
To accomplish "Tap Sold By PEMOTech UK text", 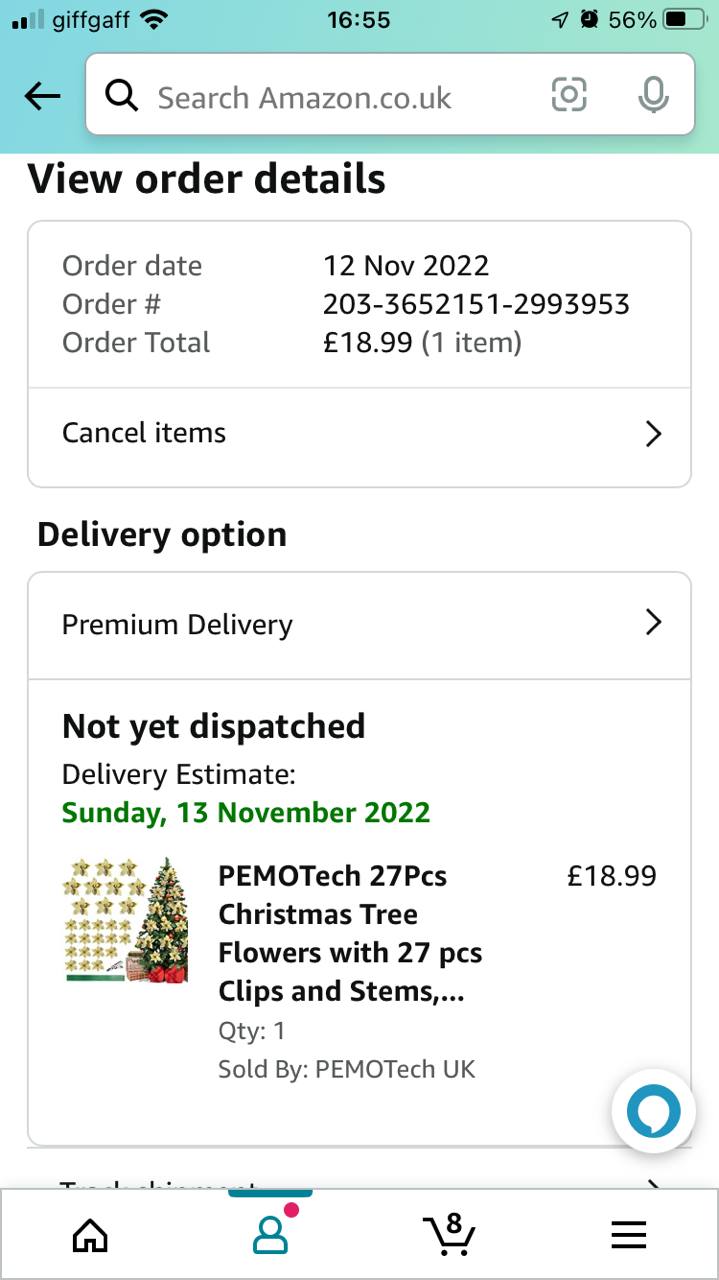I will point(346,1069).
